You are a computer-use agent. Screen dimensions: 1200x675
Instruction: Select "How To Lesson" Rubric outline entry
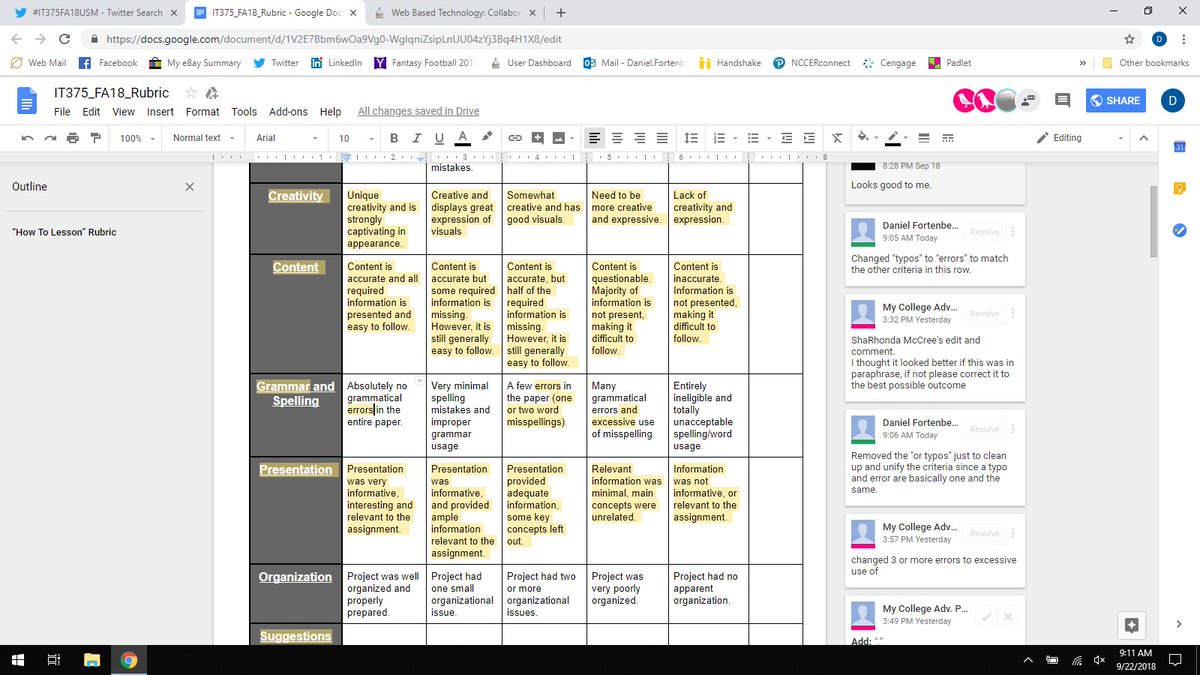coord(64,232)
